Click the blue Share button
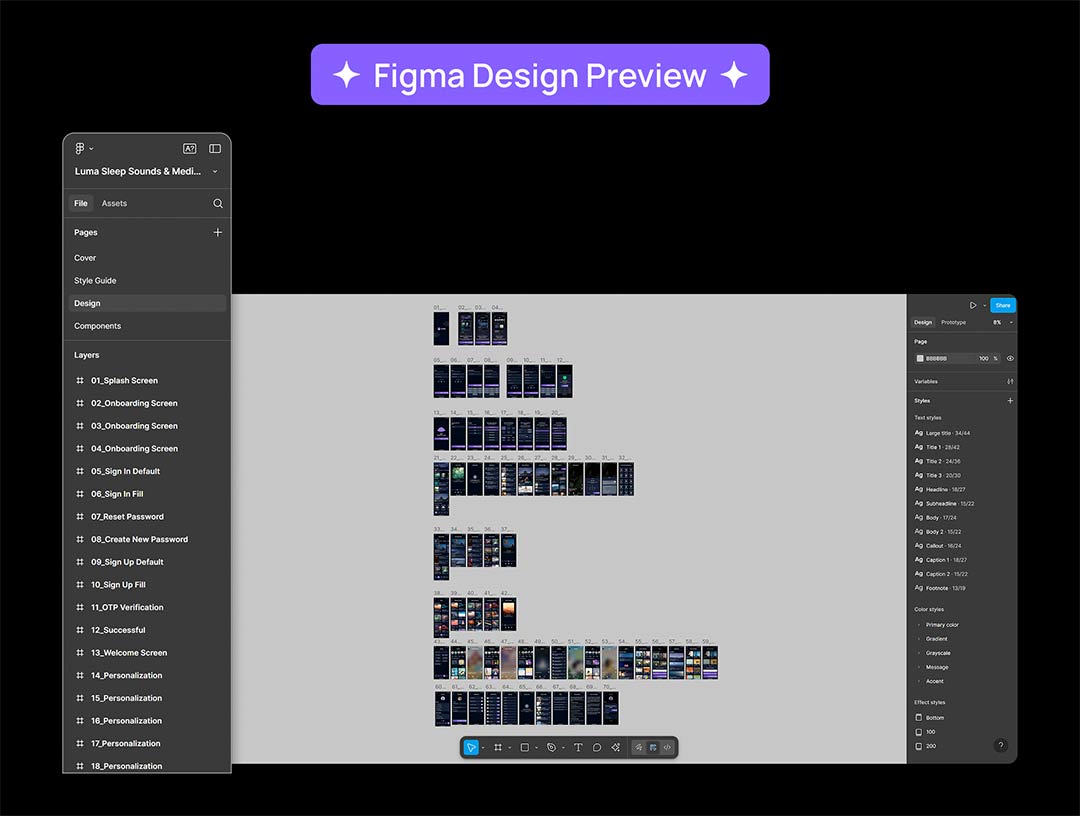This screenshot has height=816, width=1080. pyautogui.click(x=1002, y=305)
